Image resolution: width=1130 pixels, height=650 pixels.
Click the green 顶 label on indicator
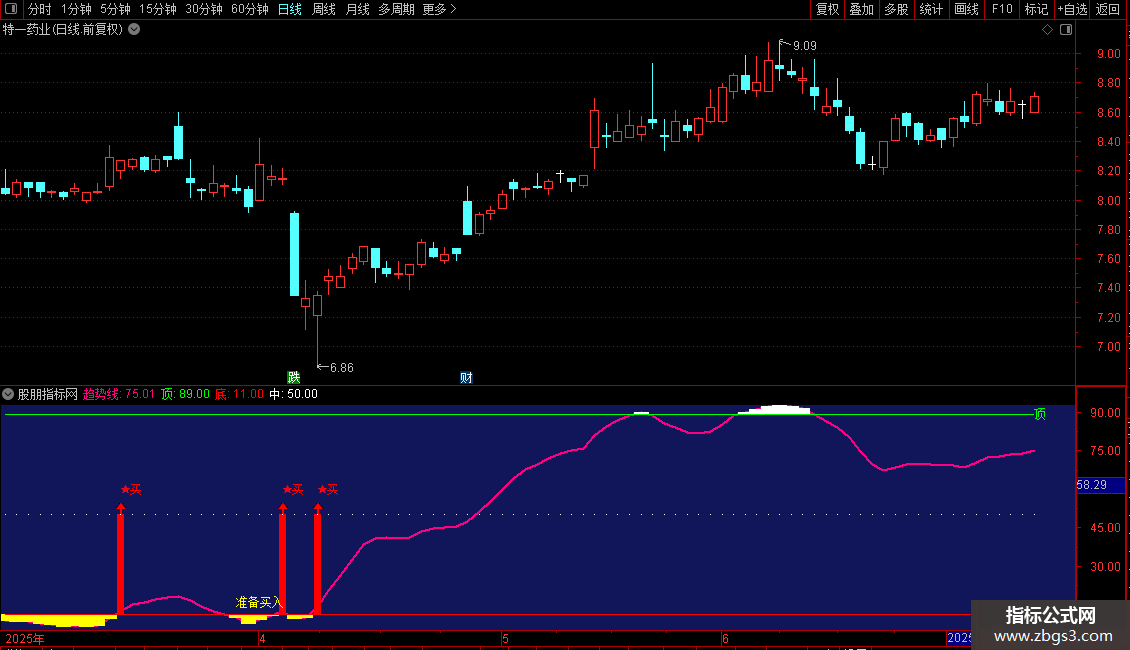[x=1040, y=414]
